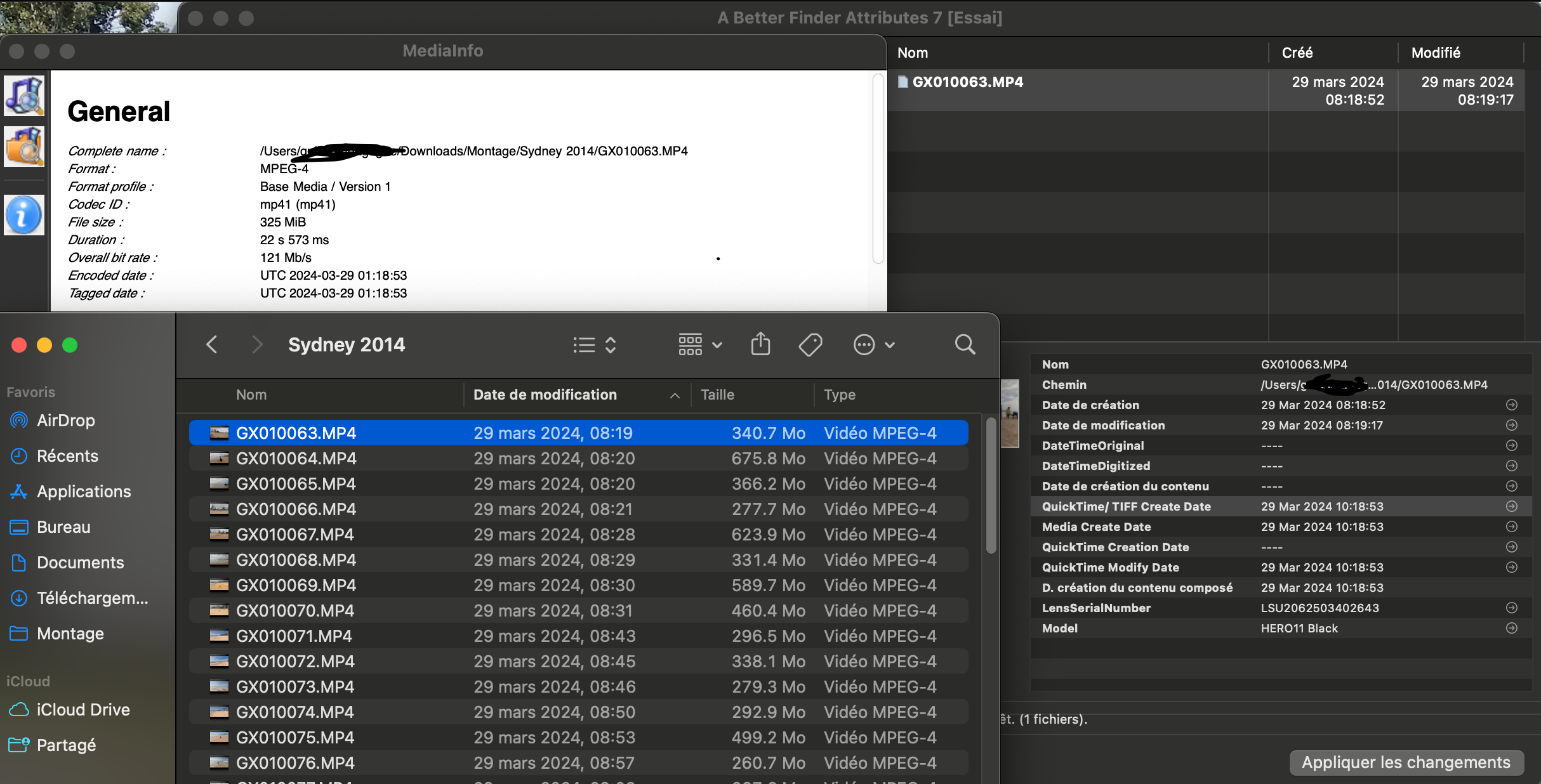
Task: Select Montage folder in sidebar
Action: [70, 634]
